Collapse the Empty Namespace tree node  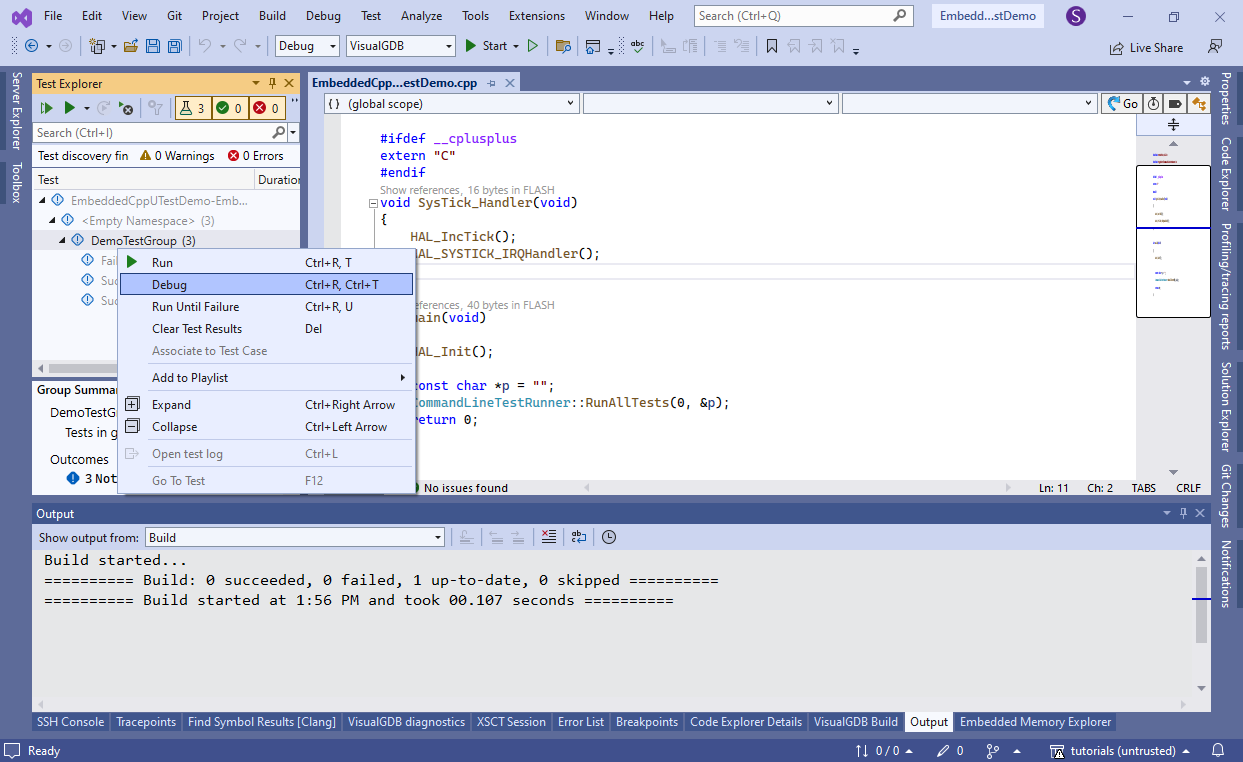coord(52,221)
